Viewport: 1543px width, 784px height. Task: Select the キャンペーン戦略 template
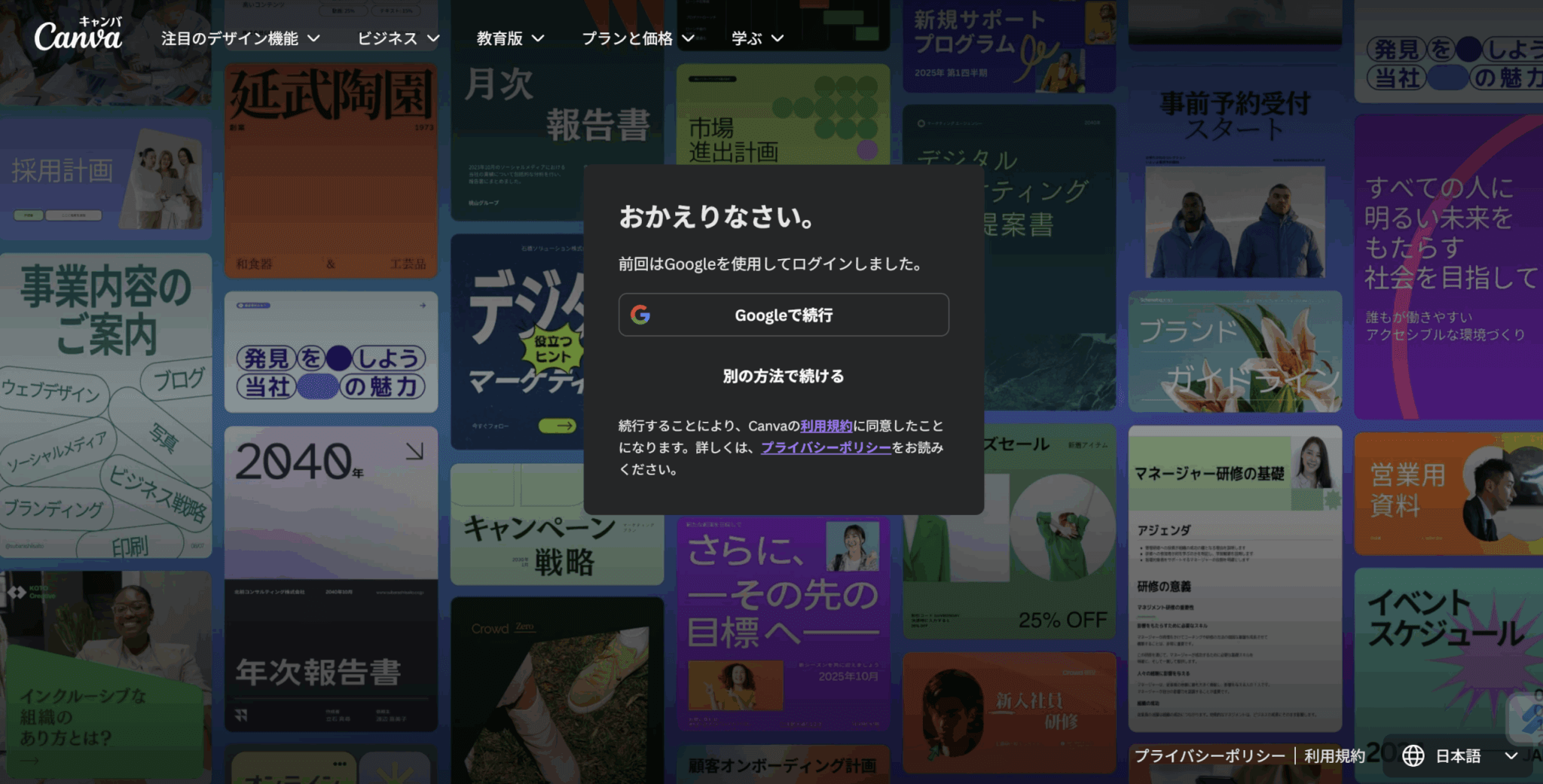pyautogui.click(x=557, y=524)
